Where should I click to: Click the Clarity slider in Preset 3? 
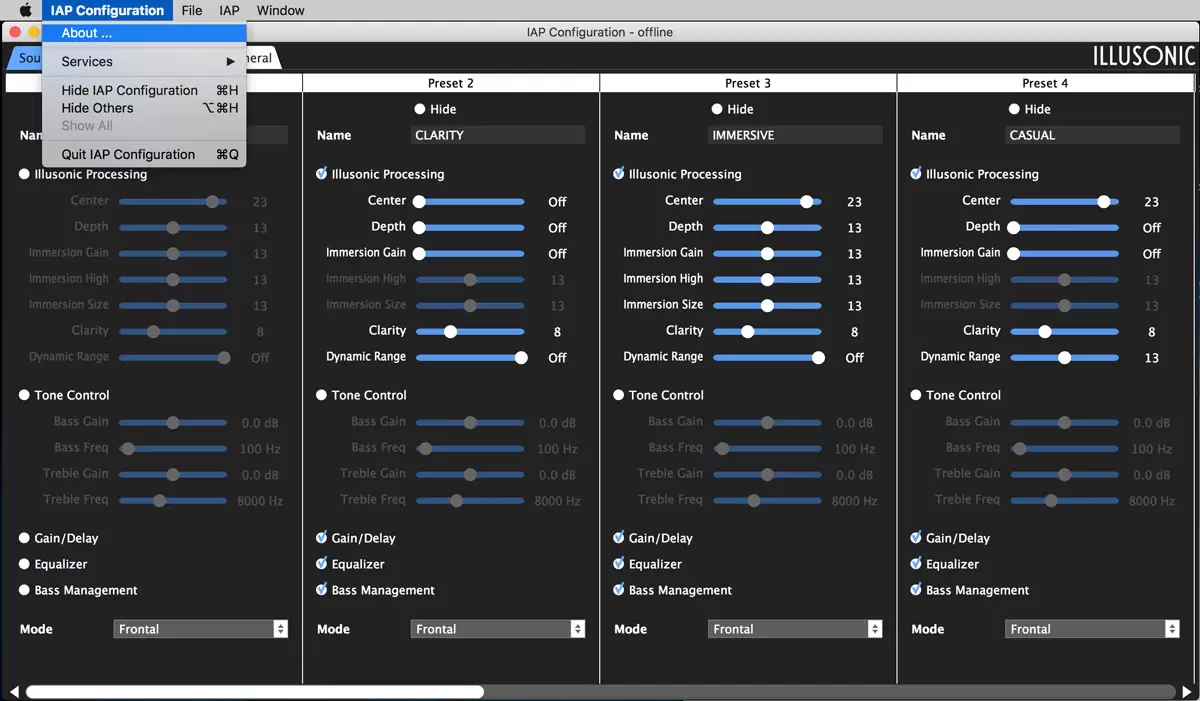tap(767, 331)
